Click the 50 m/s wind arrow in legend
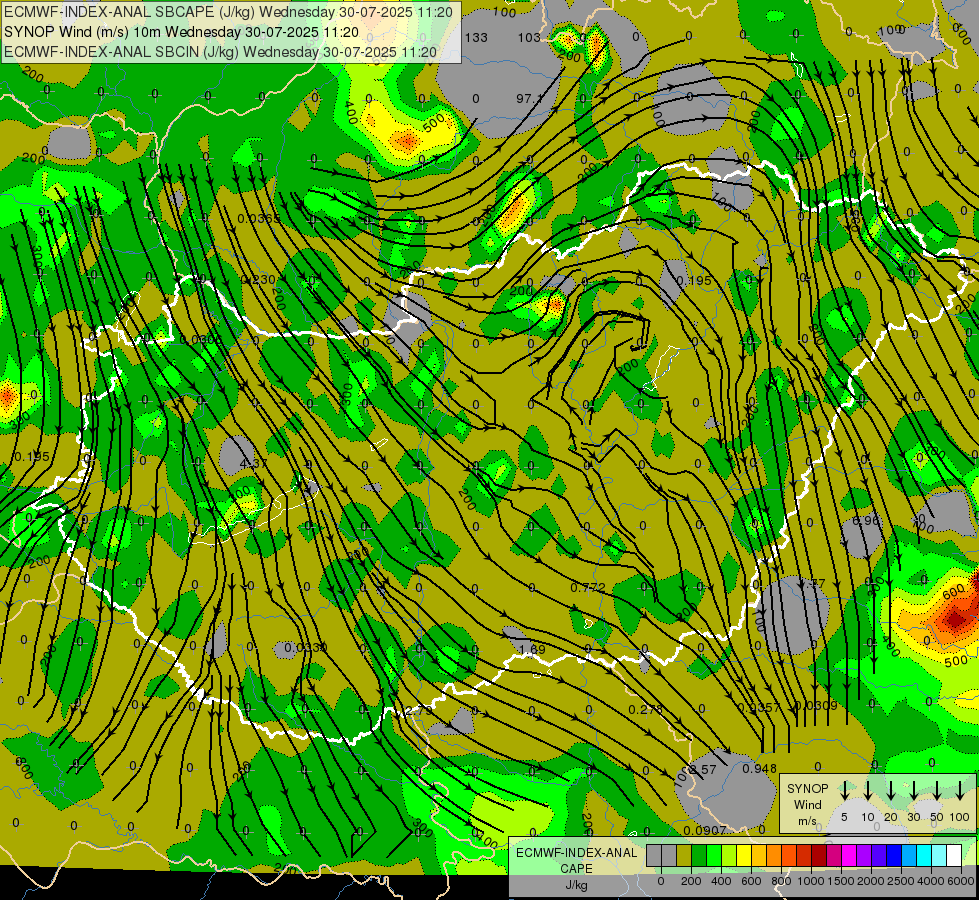Viewport: 979px width, 900px height. [937, 791]
